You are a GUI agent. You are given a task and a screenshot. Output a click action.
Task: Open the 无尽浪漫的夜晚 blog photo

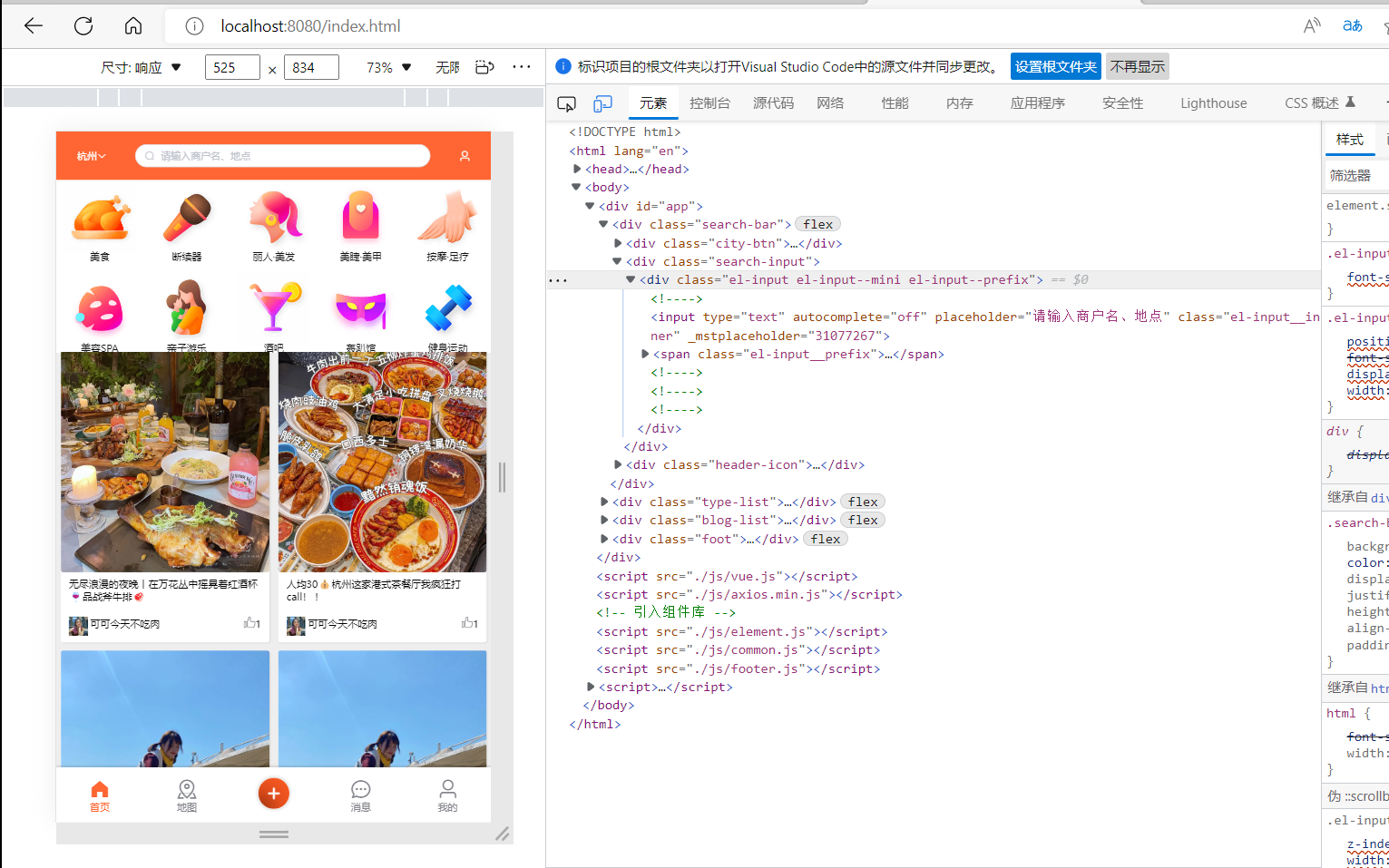coord(165,463)
